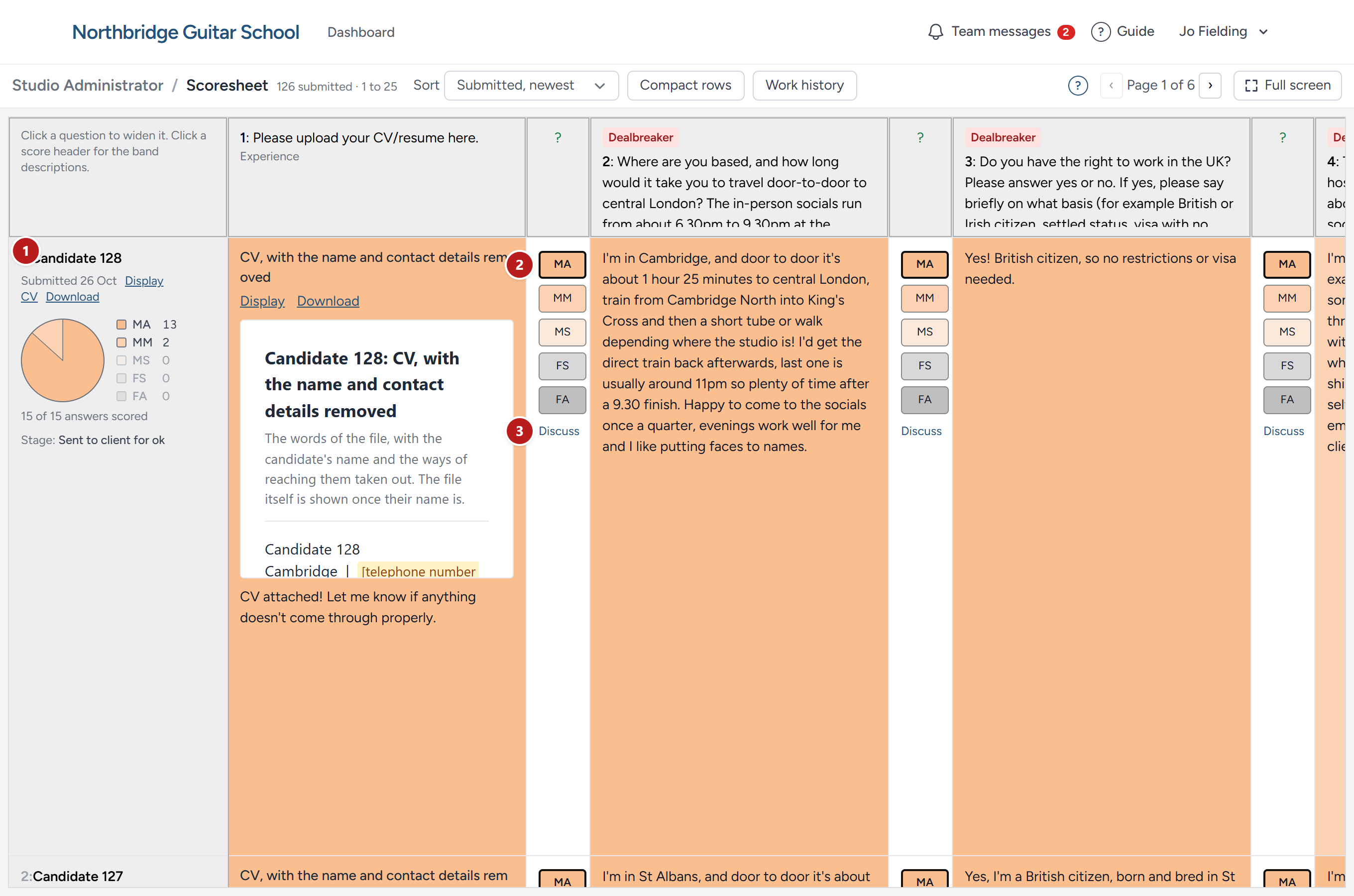1354x896 pixels.
Task: Open the Sort dropdown Submitted, newest
Action: [x=531, y=86]
